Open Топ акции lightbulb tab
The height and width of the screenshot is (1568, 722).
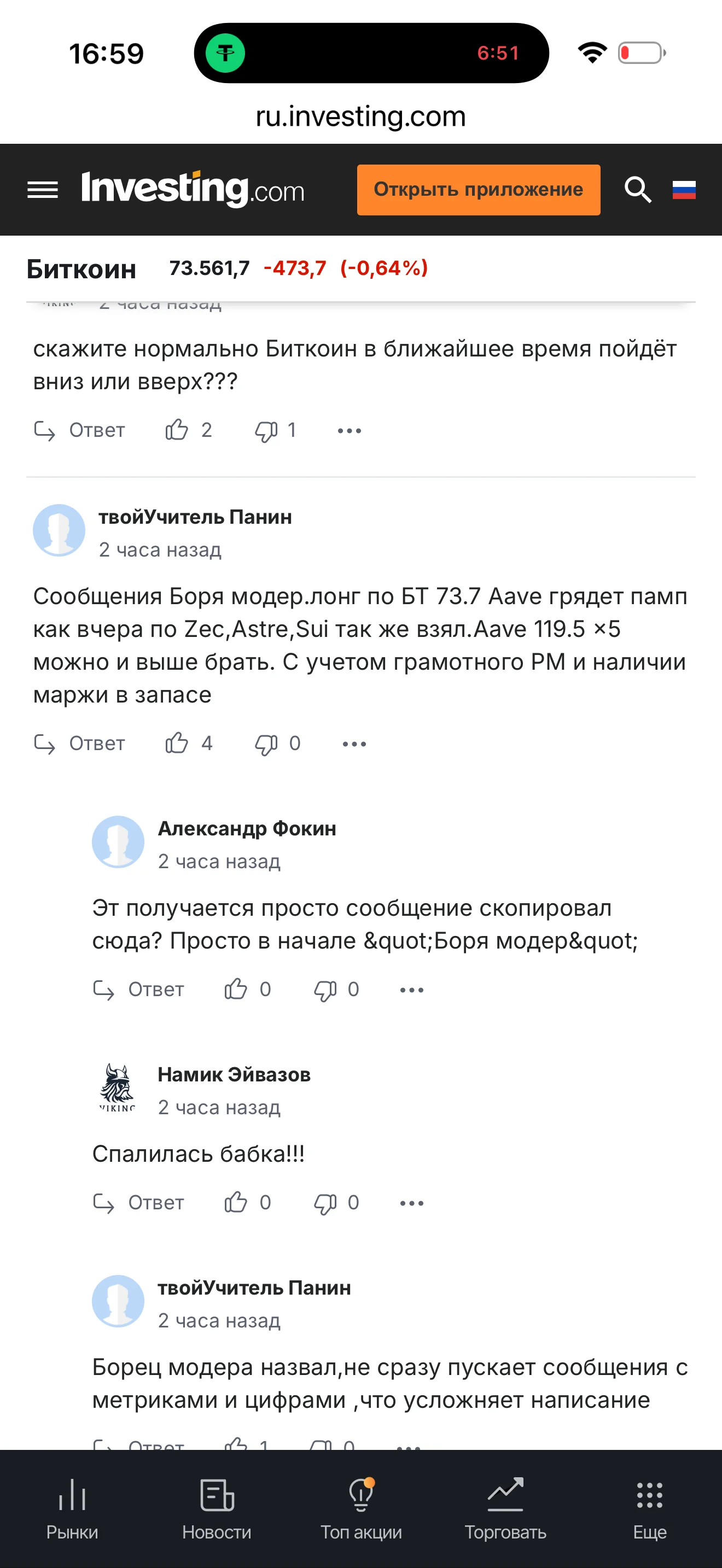click(x=361, y=1508)
